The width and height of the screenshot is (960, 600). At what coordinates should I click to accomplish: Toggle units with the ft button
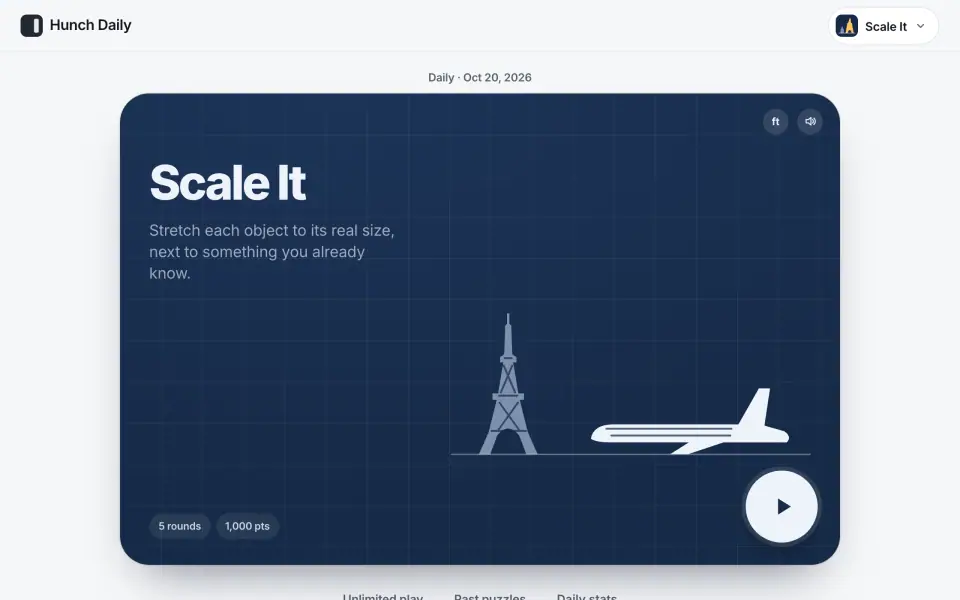pyautogui.click(x=775, y=121)
